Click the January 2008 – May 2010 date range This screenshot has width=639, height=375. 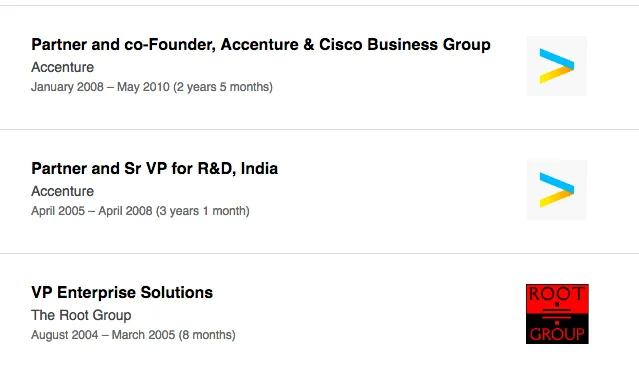pyautogui.click(x=100, y=87)
